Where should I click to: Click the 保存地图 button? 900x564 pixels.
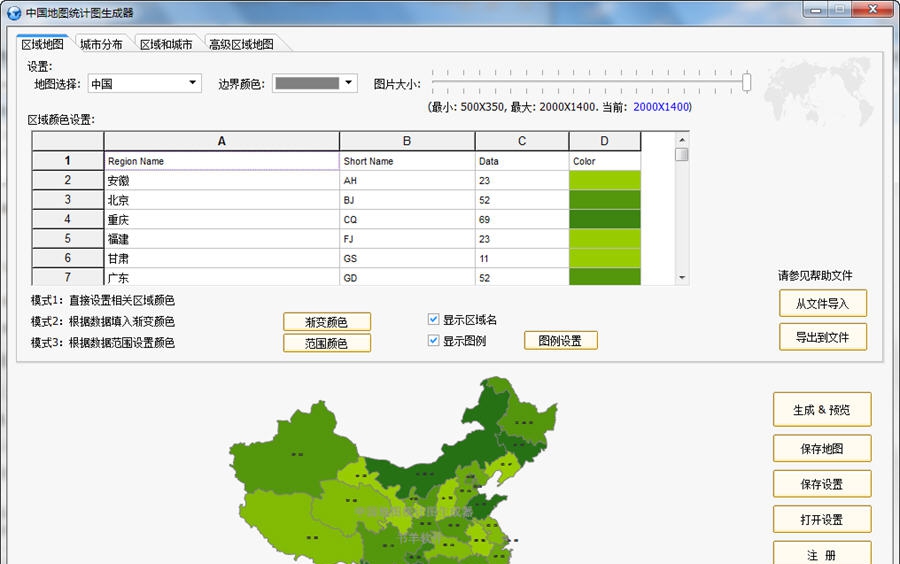click(x=822, y=449)
